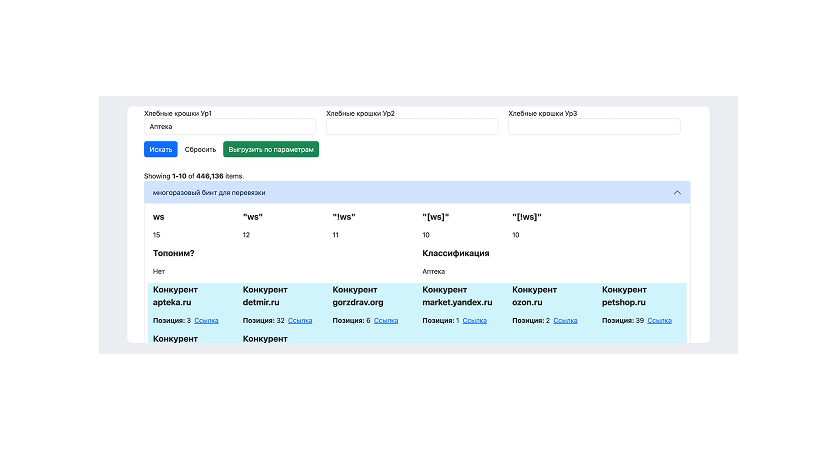Open the Ссылка link for detmir.ru
The width and height of the screenshot is (840, 450).
[300, 321]
